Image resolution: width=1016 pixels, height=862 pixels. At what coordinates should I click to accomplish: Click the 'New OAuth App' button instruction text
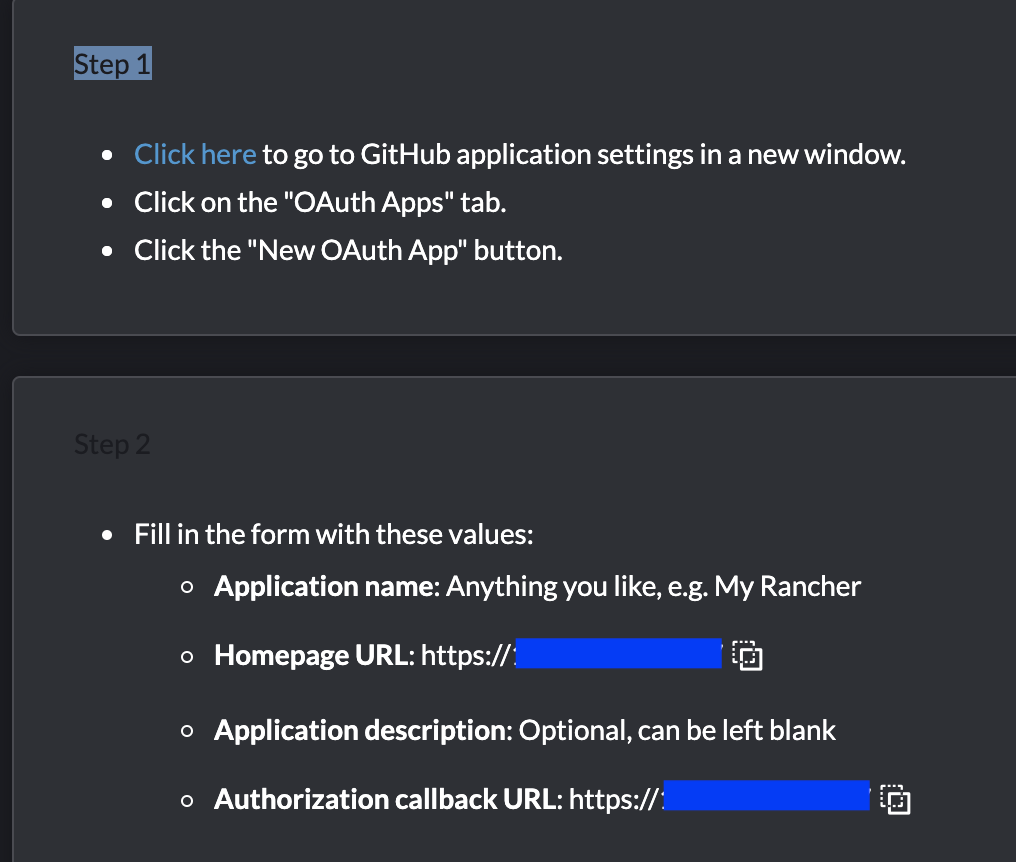[347, 249]
